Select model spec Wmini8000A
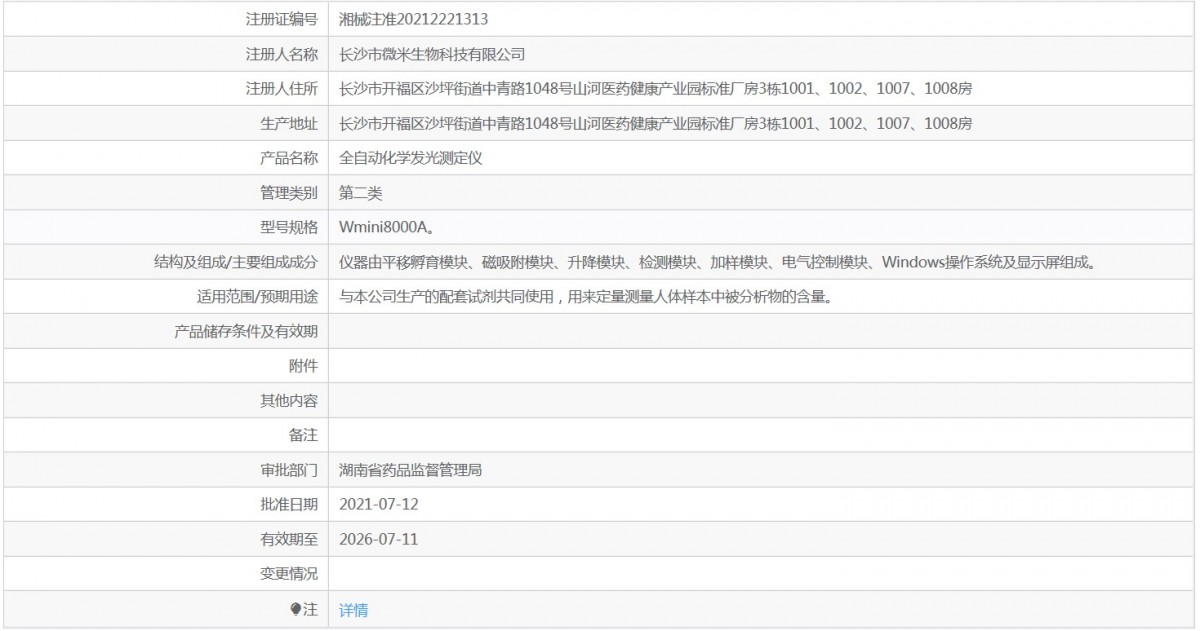Screen dimensions: 1200x631 (x=388, y=228)
